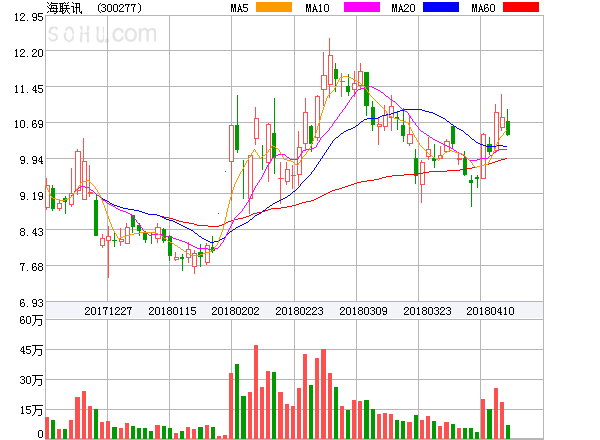Click the 11.45 price axis label
Image resolution: width=600 pixels, height=440 pixels.
pyautogui.click(x=29, y=89)
